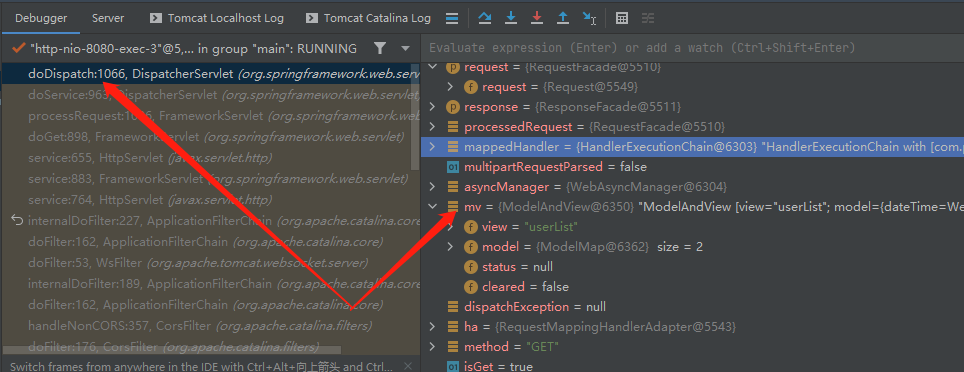Image resolution: width=964 pixels, height=372 pixels.
Task: Click the frames filter funnel icon
Action: click(x=380, y=48)
